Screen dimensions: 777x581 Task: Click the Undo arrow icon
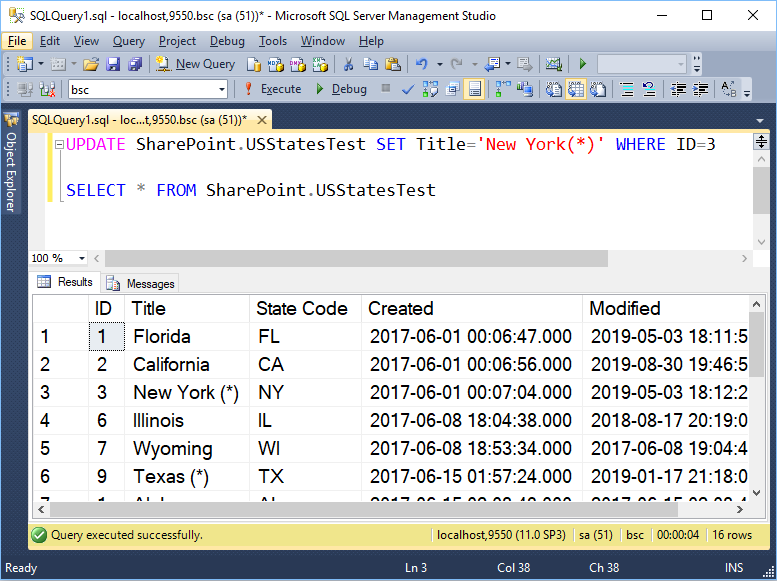(x=422, y=64)
